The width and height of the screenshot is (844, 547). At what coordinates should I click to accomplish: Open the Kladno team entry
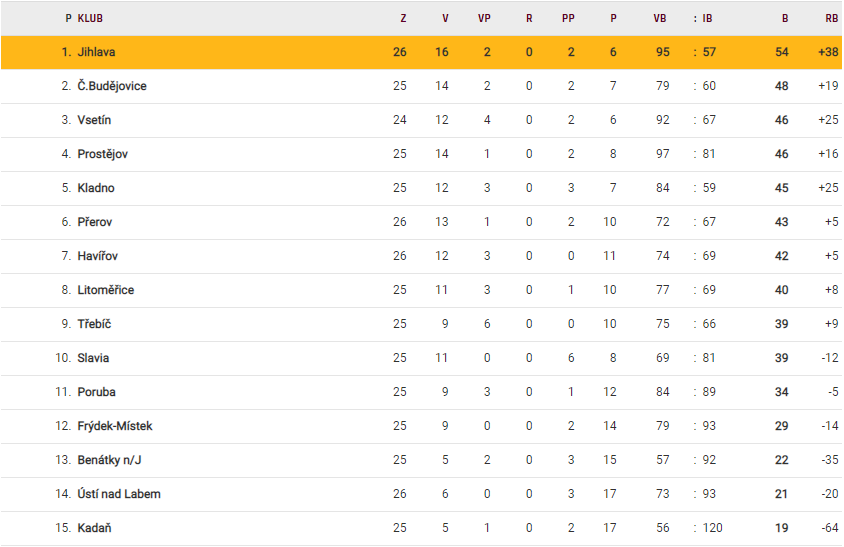click(96, 188)
